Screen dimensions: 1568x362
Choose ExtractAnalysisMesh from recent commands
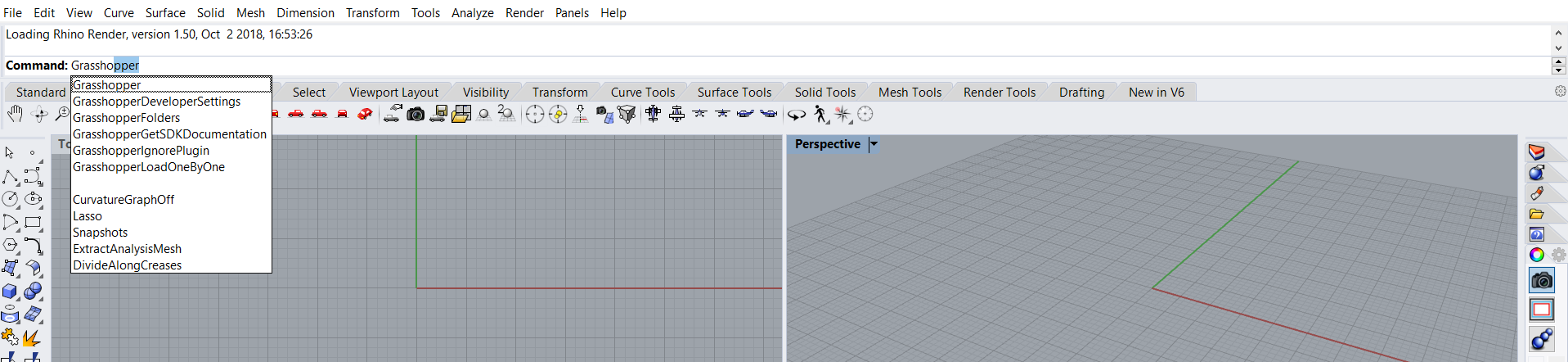[171, 249]
